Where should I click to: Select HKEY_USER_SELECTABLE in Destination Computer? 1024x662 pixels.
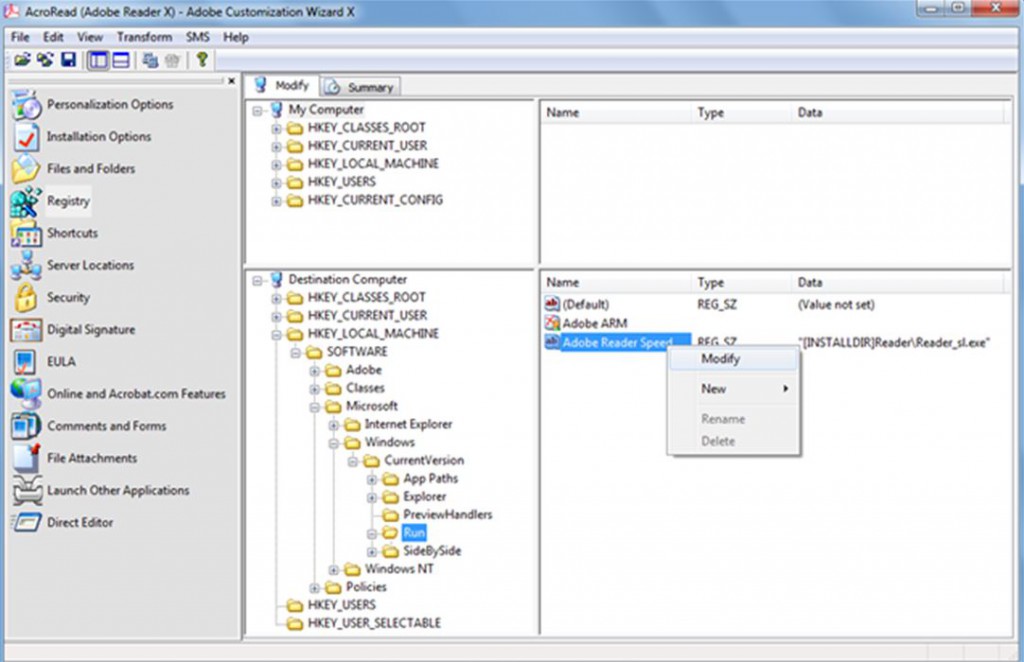coord(374,623)
